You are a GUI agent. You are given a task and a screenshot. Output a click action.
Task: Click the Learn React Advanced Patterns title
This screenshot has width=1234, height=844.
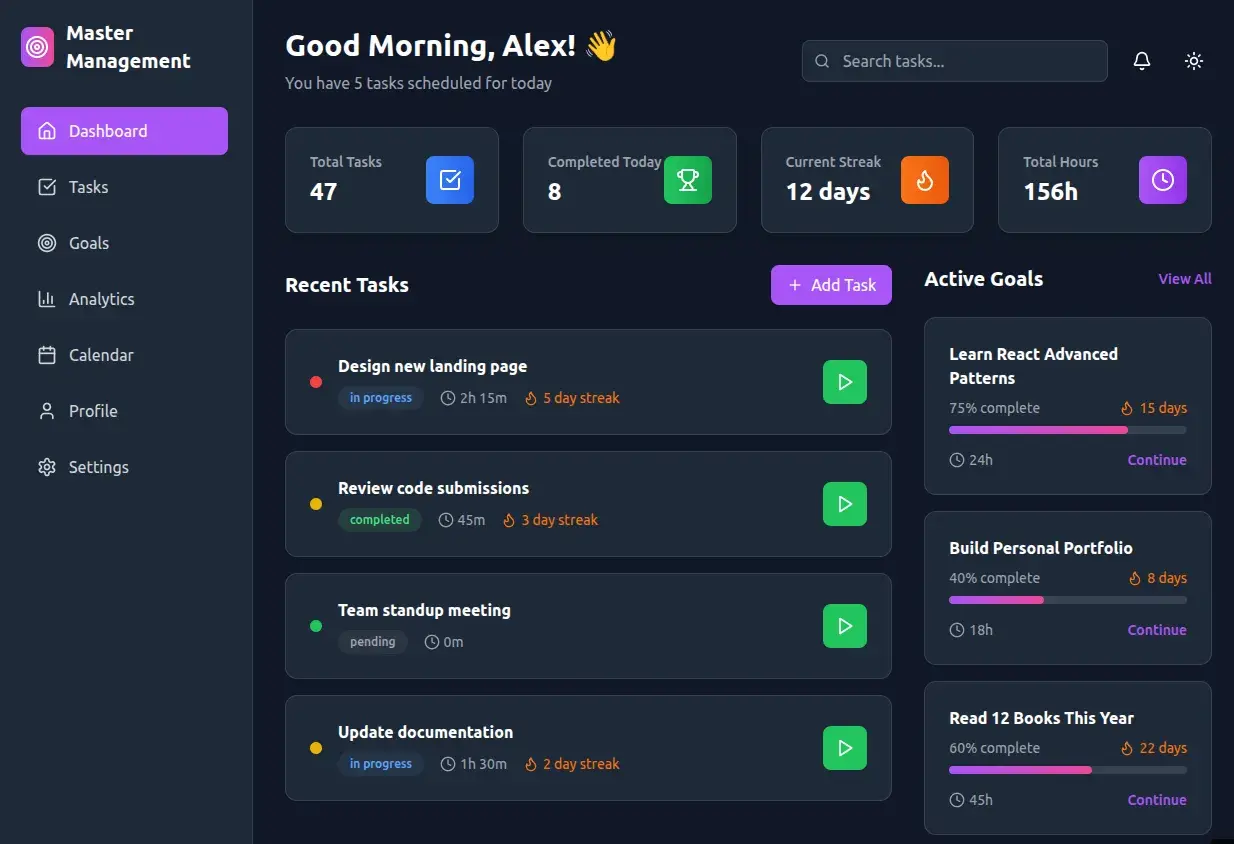(1033, 366)
